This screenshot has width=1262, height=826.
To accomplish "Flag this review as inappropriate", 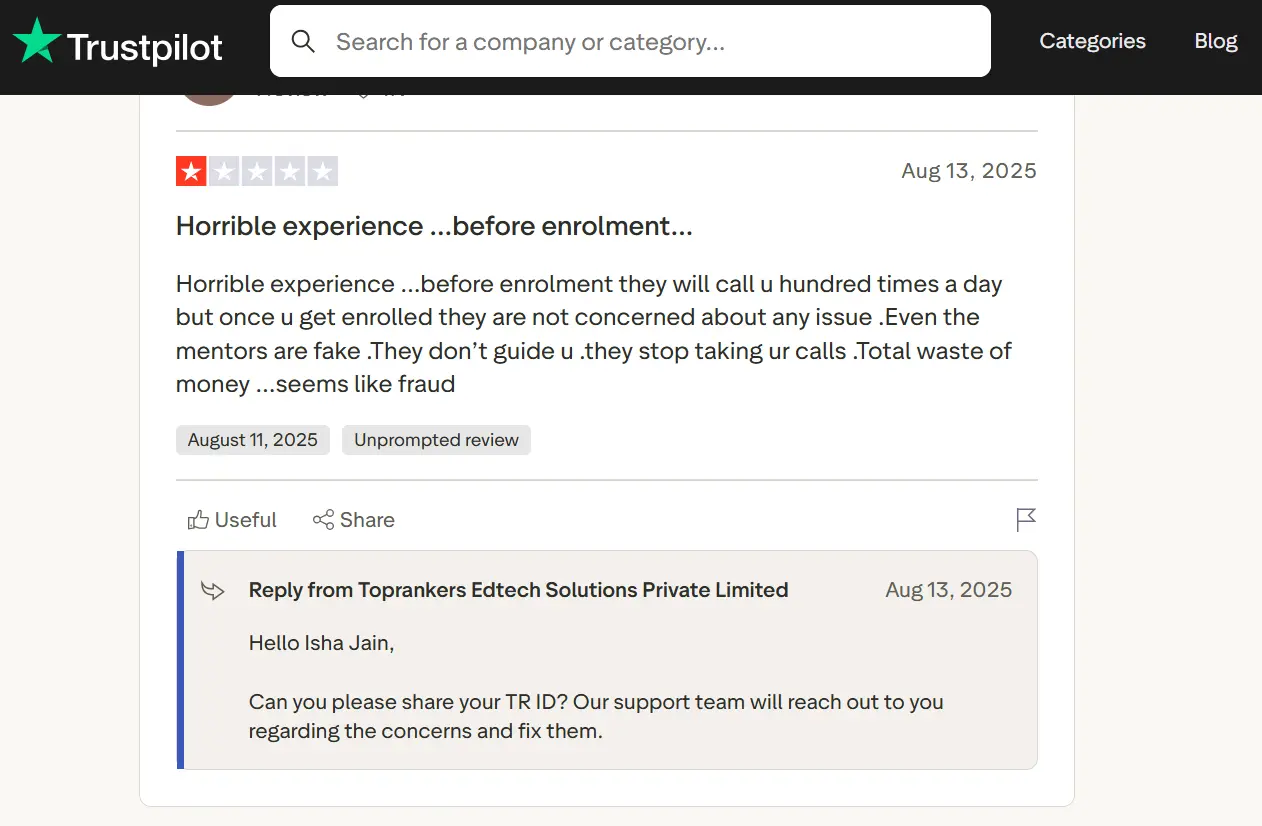I will pos(1025,519).
